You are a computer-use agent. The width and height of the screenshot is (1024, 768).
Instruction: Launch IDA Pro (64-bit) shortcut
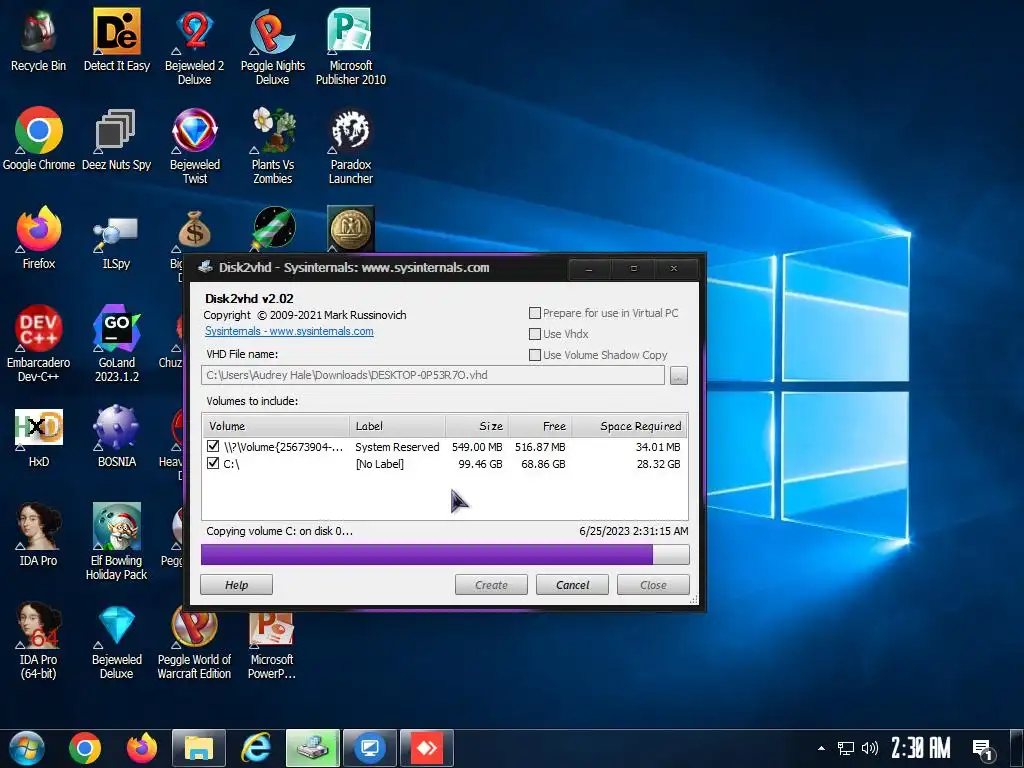(x=39, y=641)
